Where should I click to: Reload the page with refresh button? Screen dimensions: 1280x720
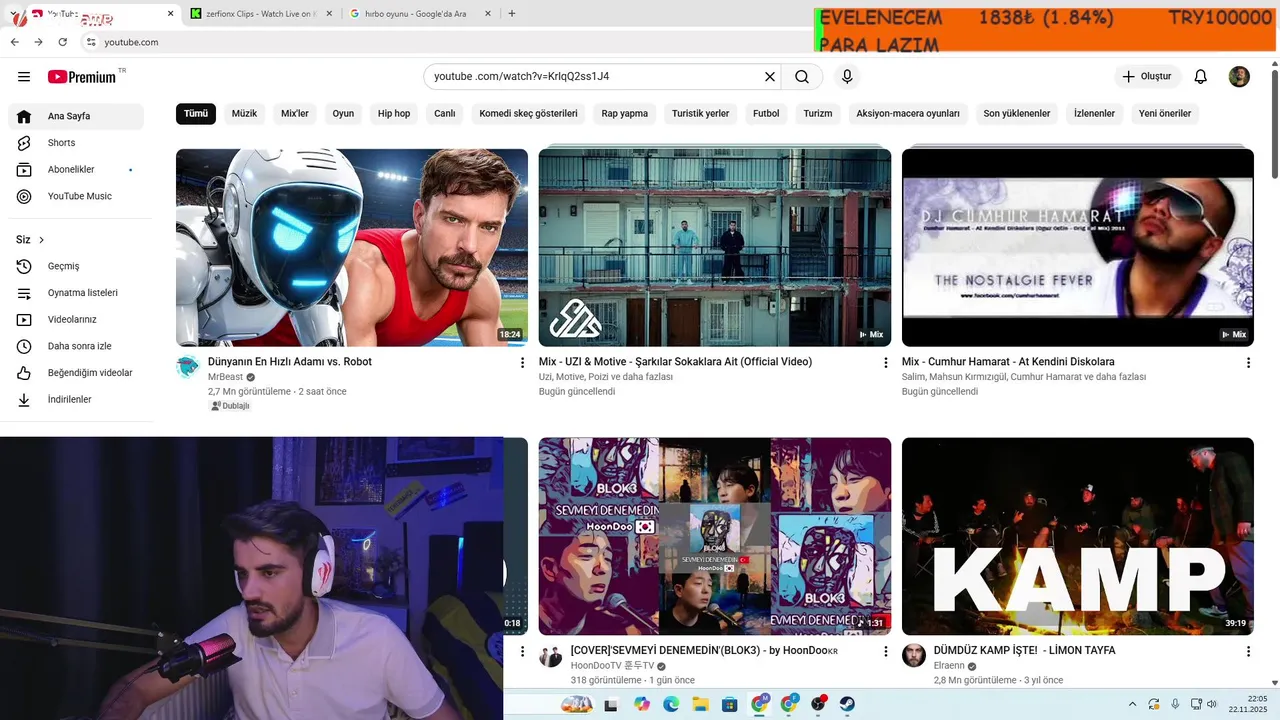click(62, 42)
